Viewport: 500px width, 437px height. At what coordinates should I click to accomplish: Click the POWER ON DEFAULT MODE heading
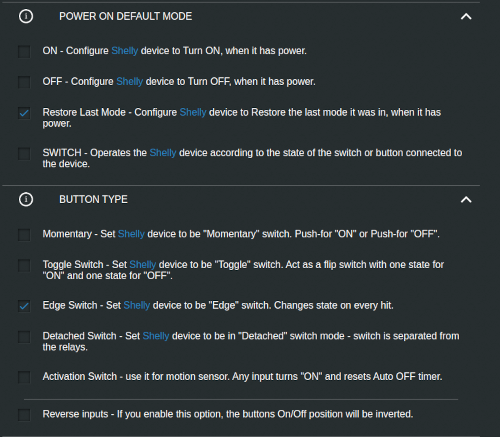(x=126, y=16)
